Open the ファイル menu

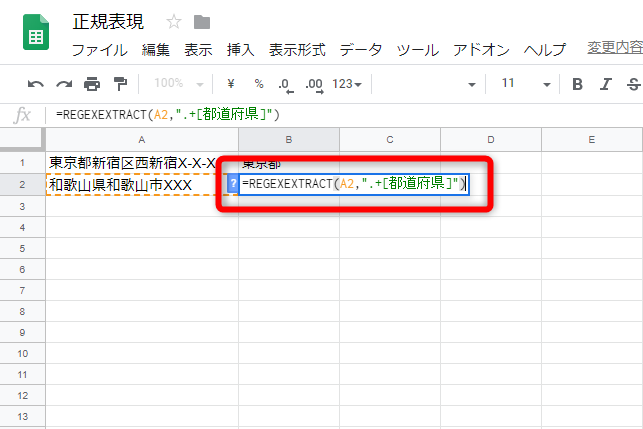(100, 50)
